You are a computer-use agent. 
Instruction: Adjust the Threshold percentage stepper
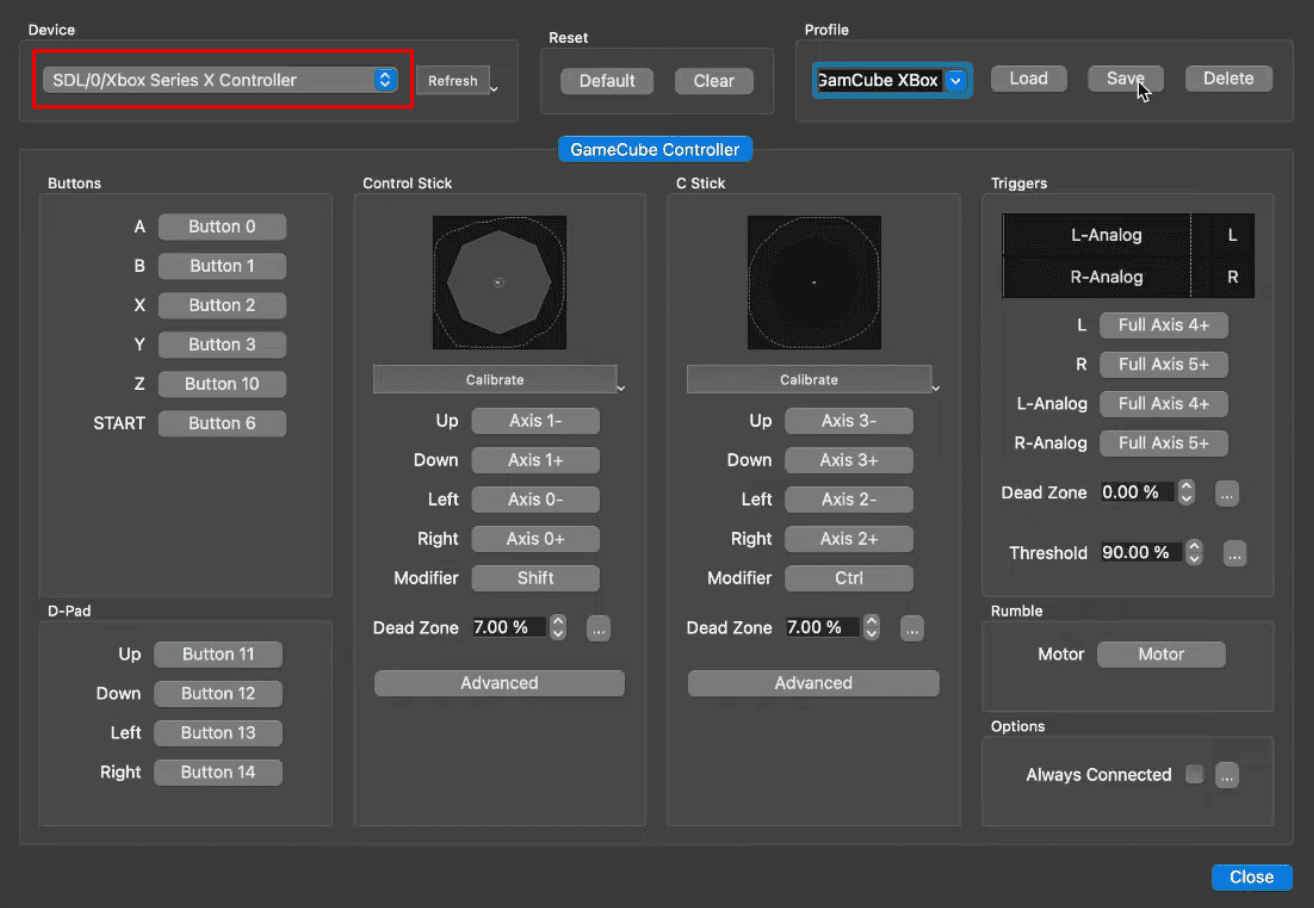tap(1194, 553)
